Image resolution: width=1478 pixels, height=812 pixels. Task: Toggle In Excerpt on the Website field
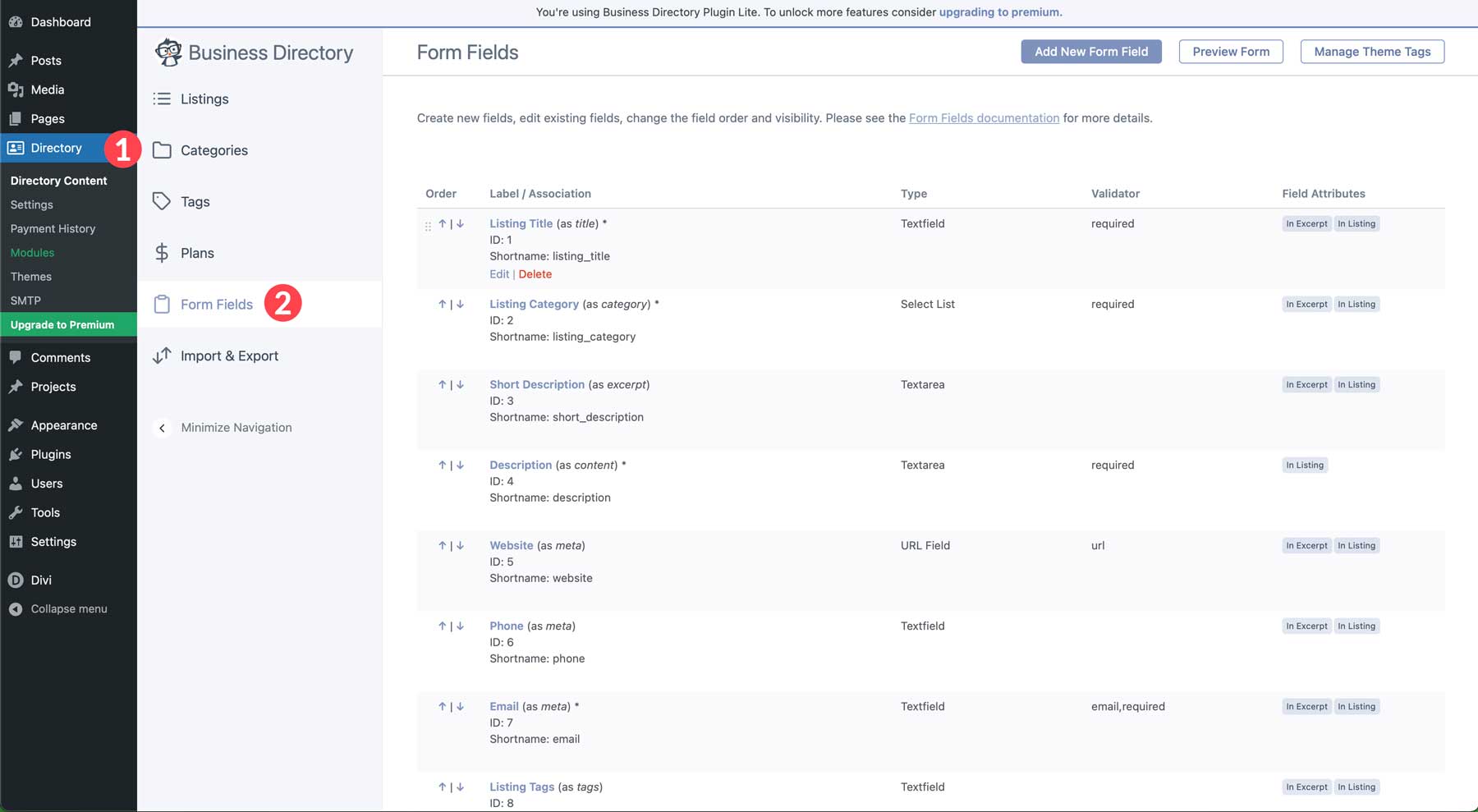(1306, 545)
